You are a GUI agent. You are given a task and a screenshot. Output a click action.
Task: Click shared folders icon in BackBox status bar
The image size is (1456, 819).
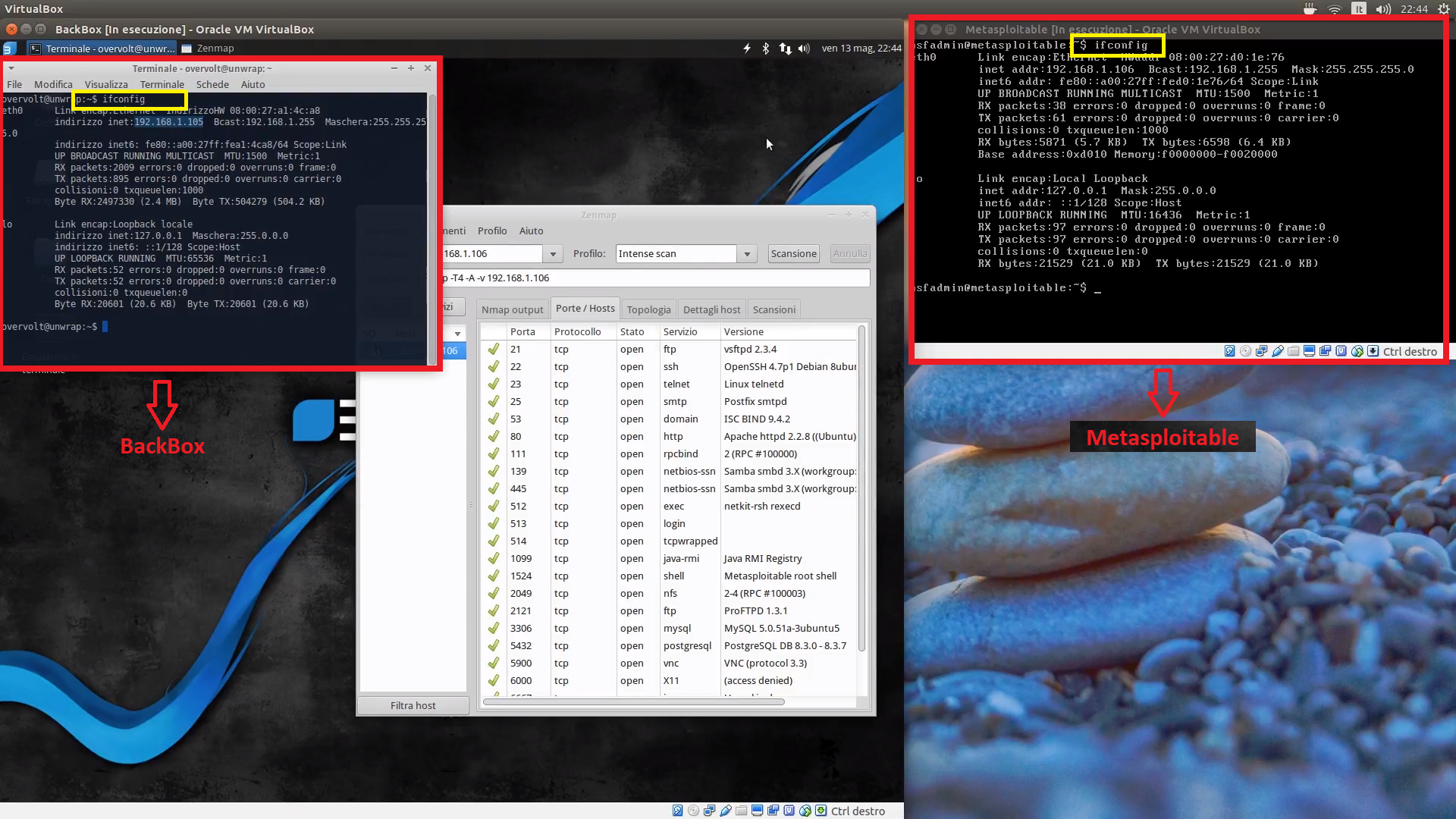tap(742, 811)
